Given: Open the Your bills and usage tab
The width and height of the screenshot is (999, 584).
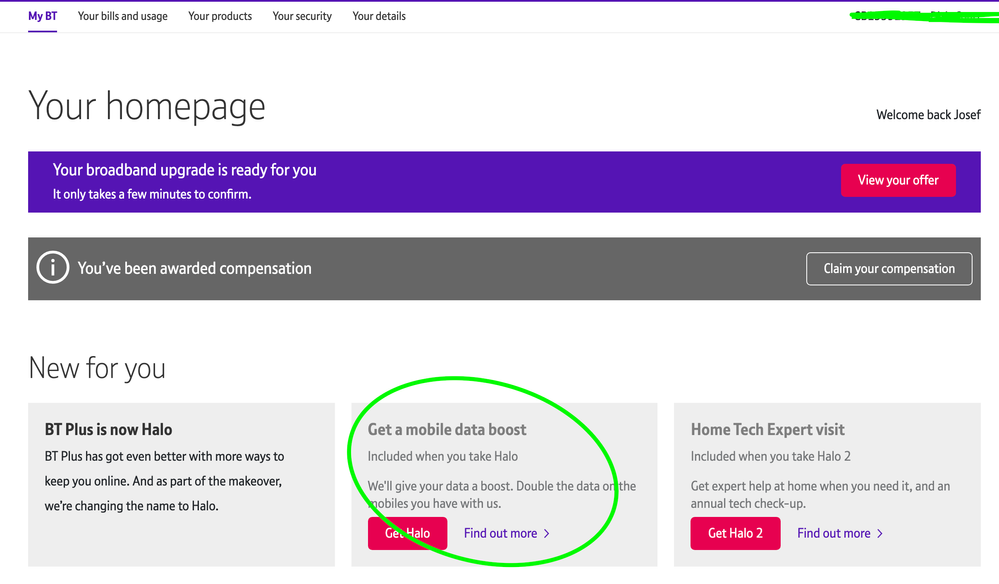Looking at the screenshot, I should 123,16.
